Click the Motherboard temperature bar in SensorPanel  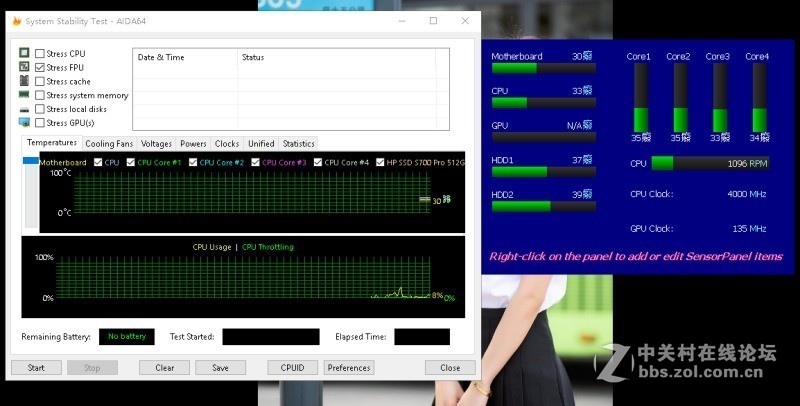click(x=544, y=68)
